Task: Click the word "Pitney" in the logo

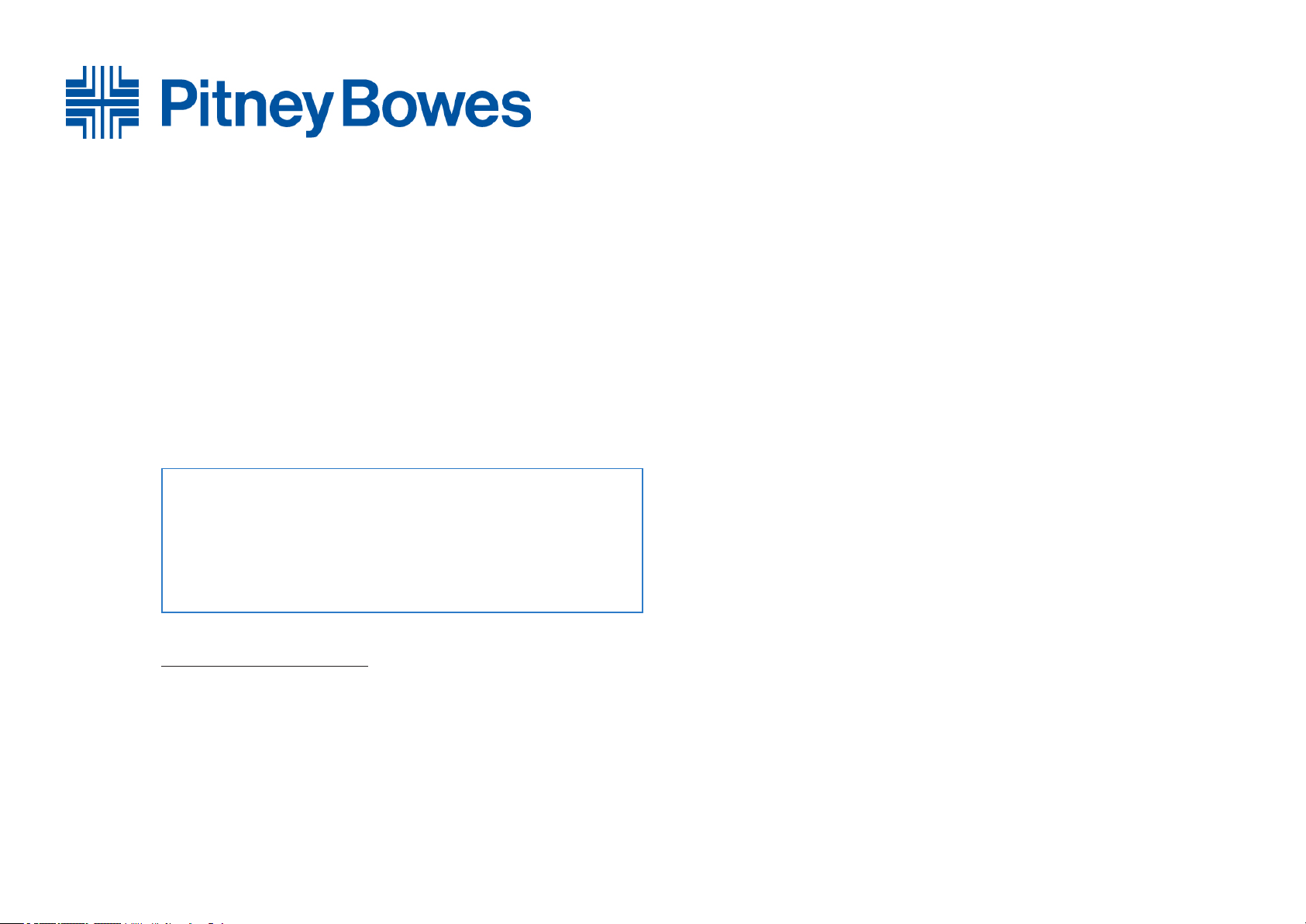Action: point(248,107)
